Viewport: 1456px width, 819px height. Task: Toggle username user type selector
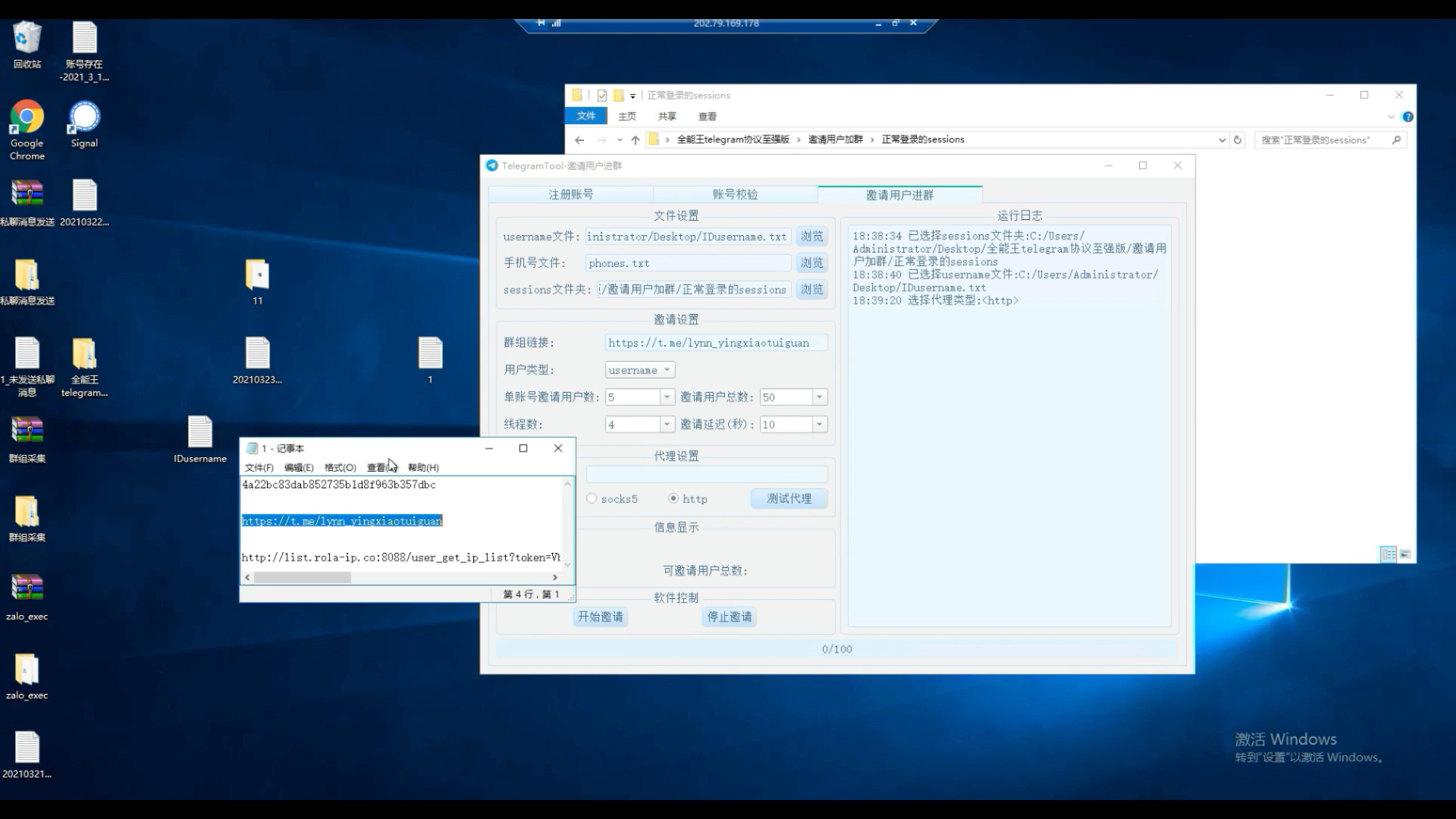click(x=639, y=369)
